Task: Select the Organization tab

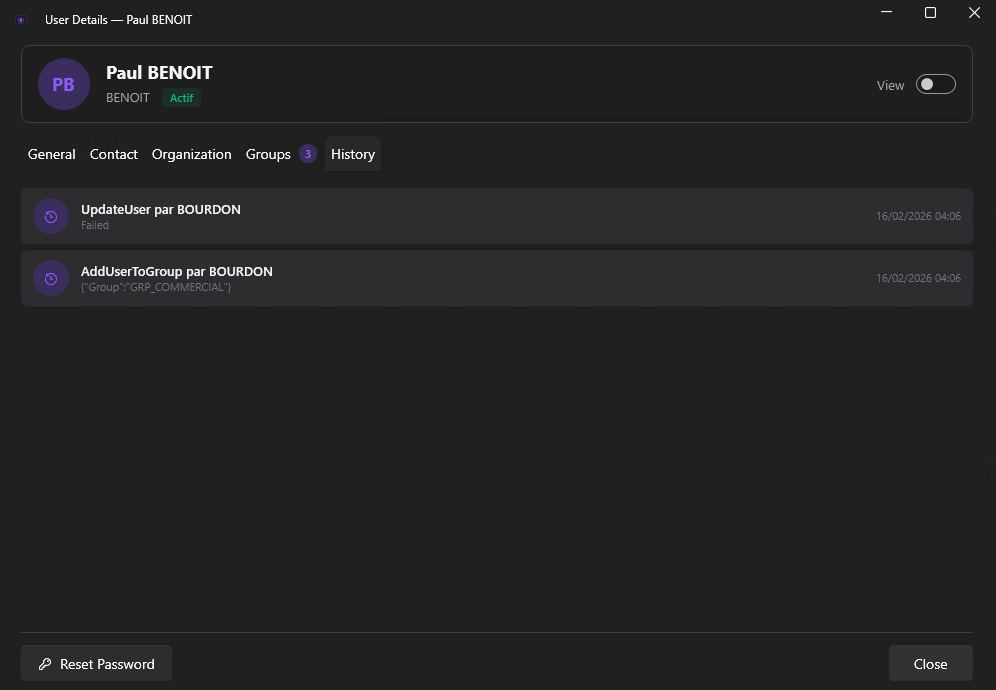Action: point(191,153)
